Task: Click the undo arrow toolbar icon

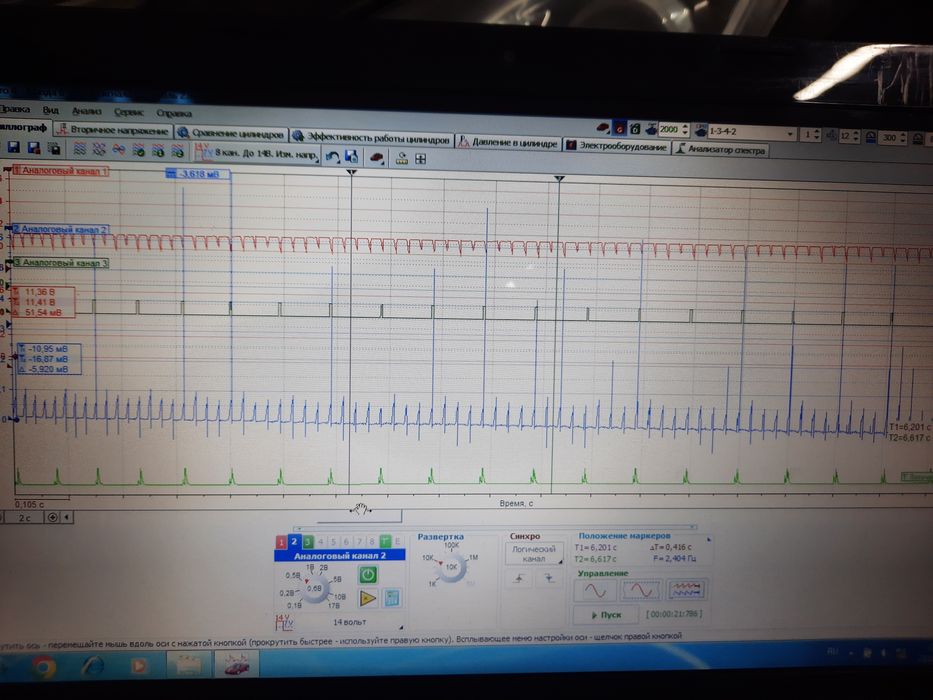Action: pyautogui.click(x=332, y=157)
